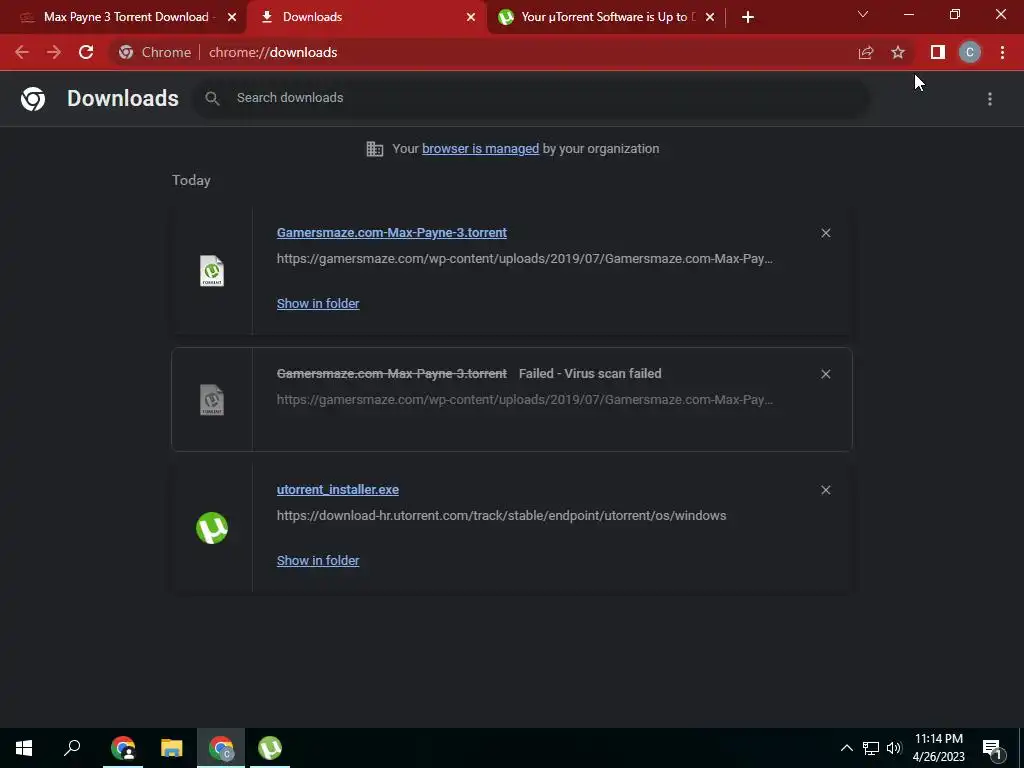The height and width of the screenshot is (768, 1024).
Task: Click the torrent file icon of first download
Action: [x=212, y=270]
